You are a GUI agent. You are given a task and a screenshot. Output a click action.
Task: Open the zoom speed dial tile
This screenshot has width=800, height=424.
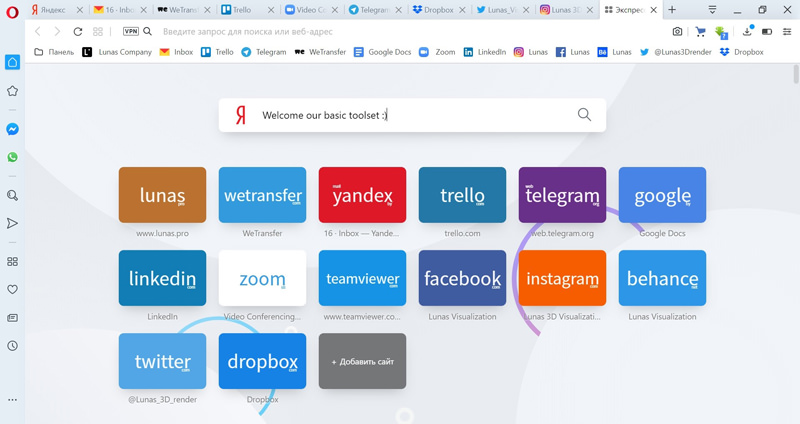262,278
